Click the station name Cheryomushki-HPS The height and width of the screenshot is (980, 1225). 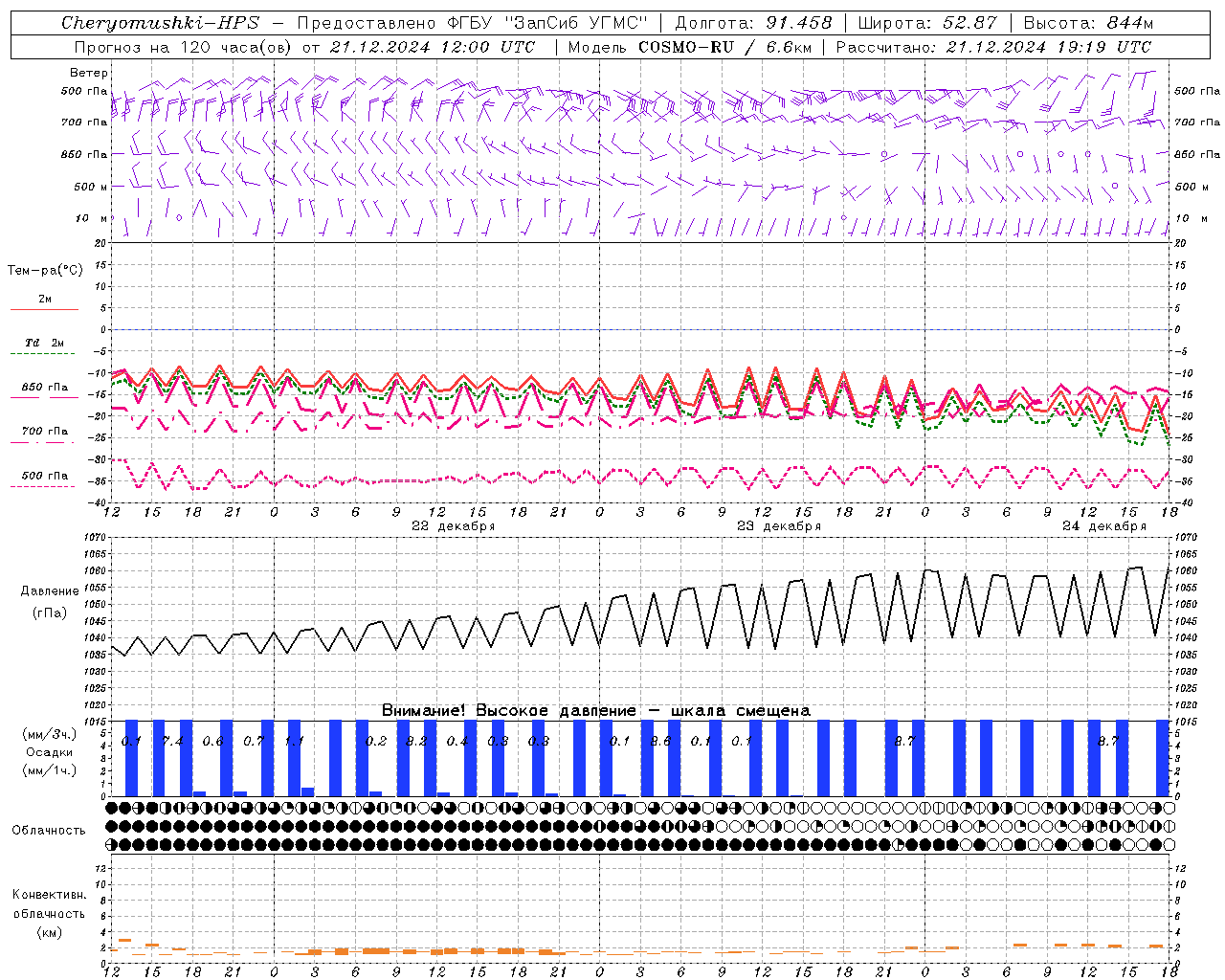[x=160, y=23]
